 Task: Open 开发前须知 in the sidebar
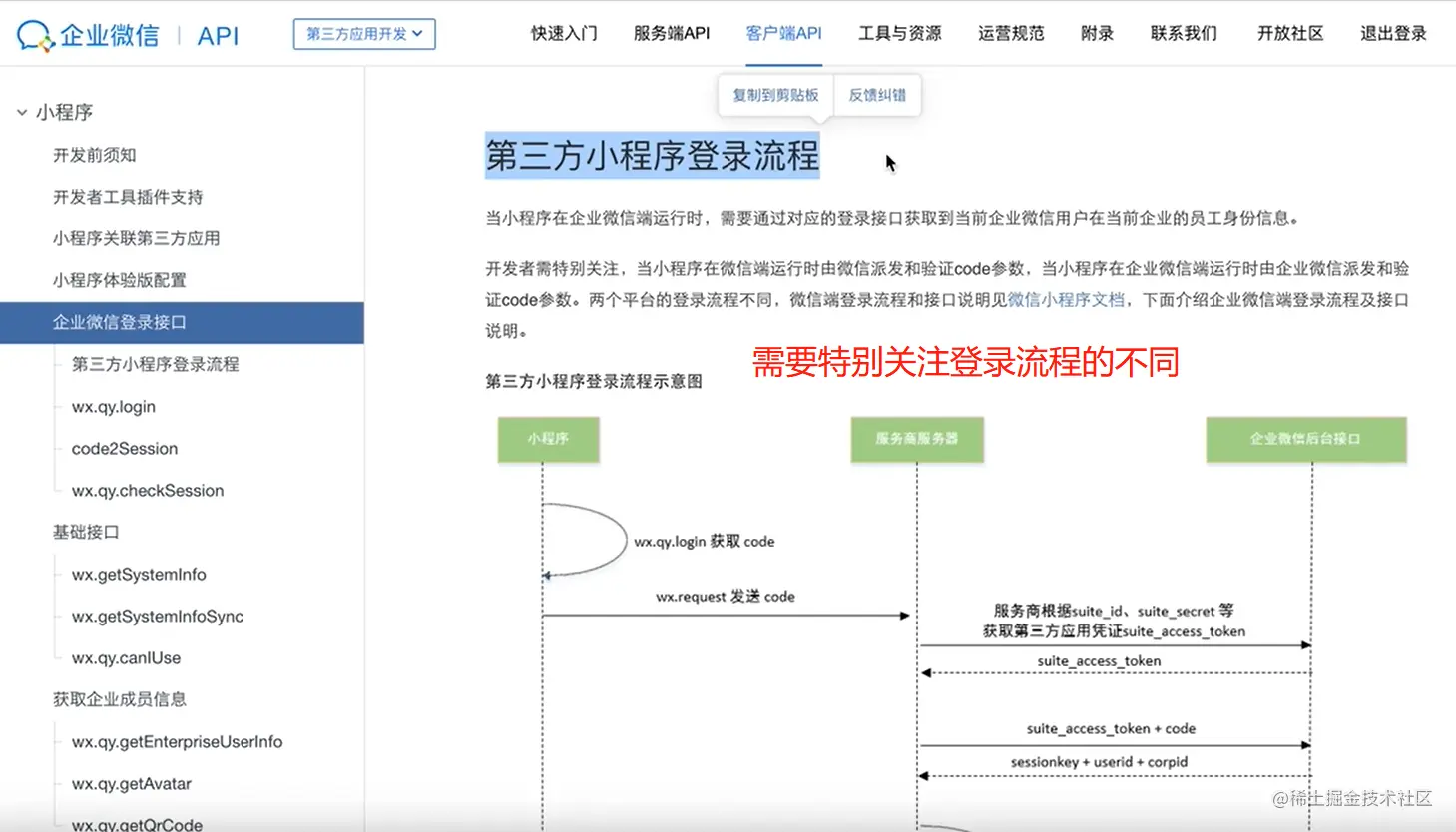[95, 155]
